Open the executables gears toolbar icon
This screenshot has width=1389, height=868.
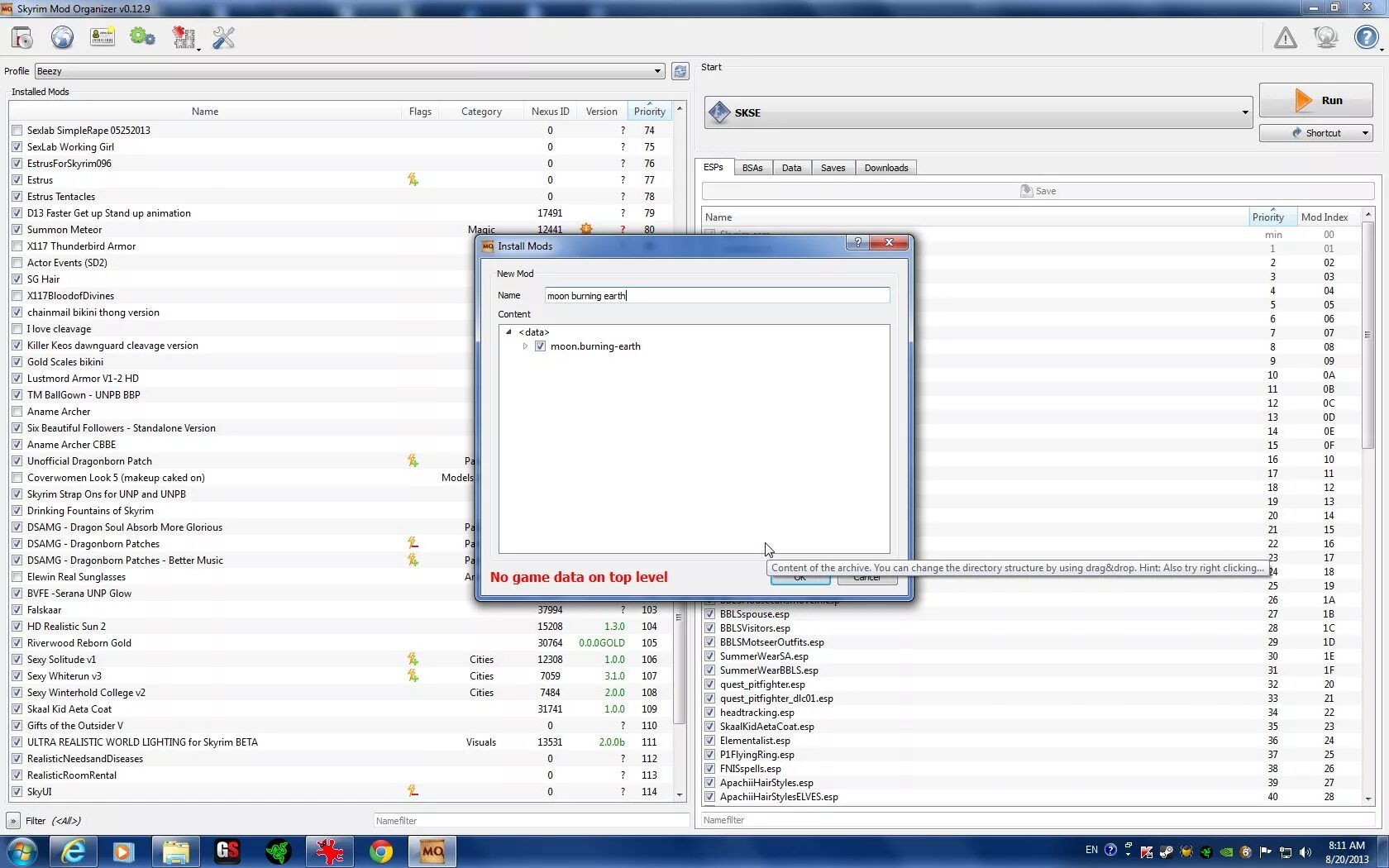tap(142, 37)
